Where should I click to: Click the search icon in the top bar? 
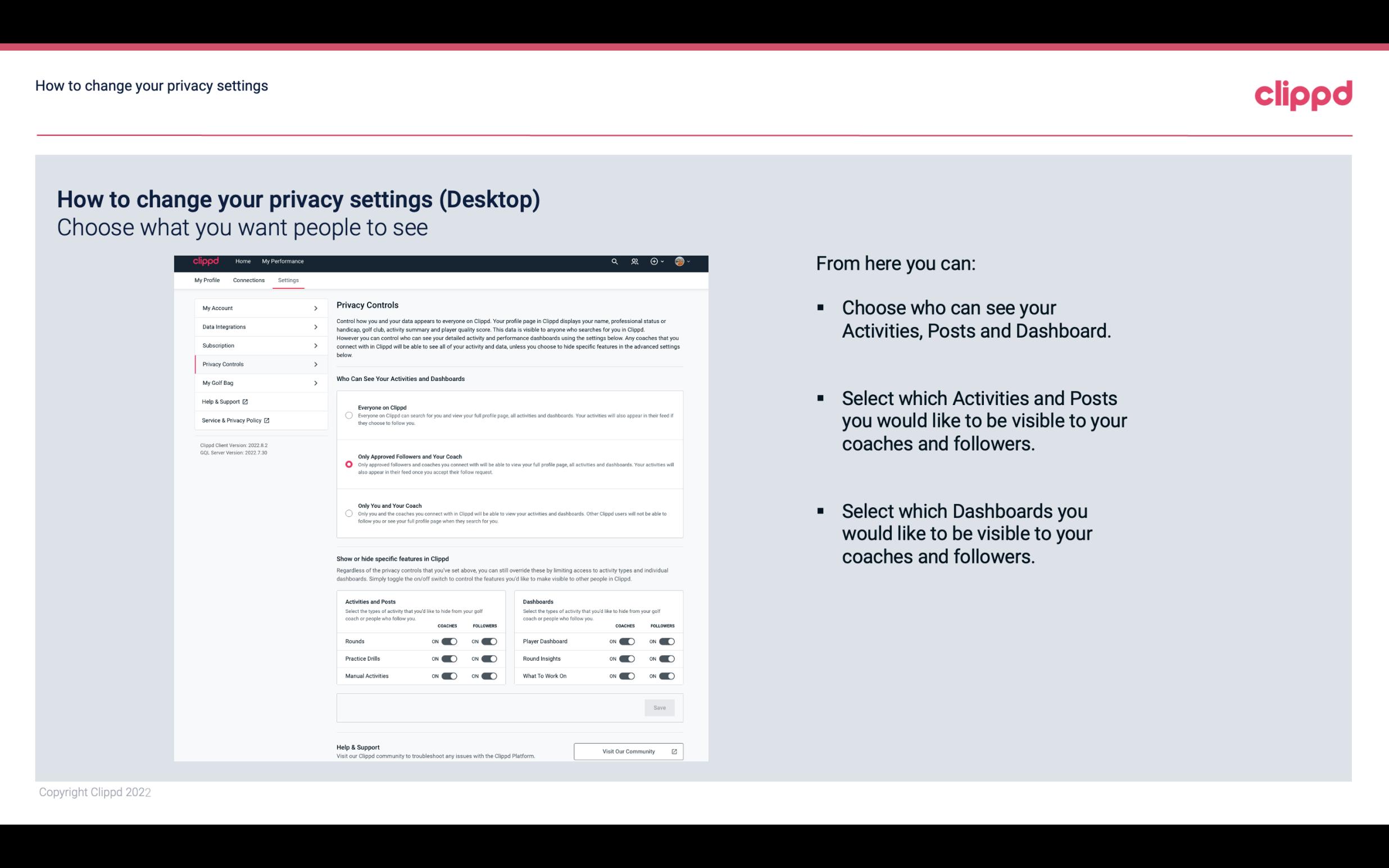point(614,262)
